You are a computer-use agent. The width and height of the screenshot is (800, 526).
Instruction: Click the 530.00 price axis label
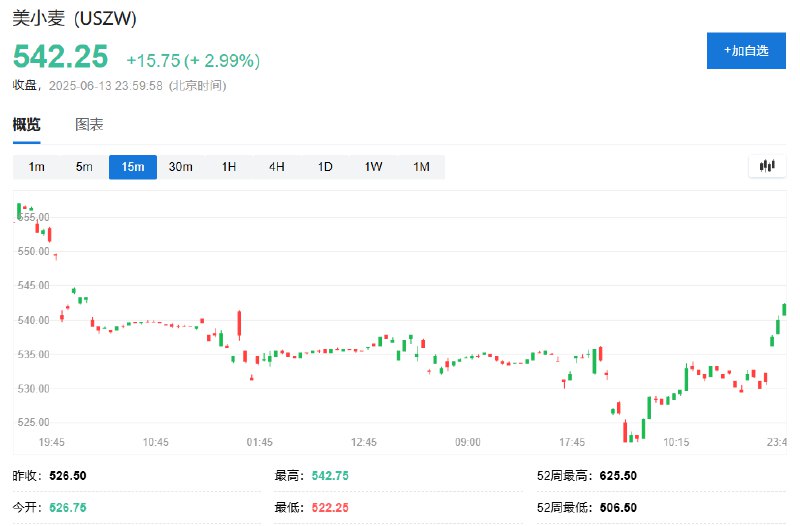(x=34, y=388)
